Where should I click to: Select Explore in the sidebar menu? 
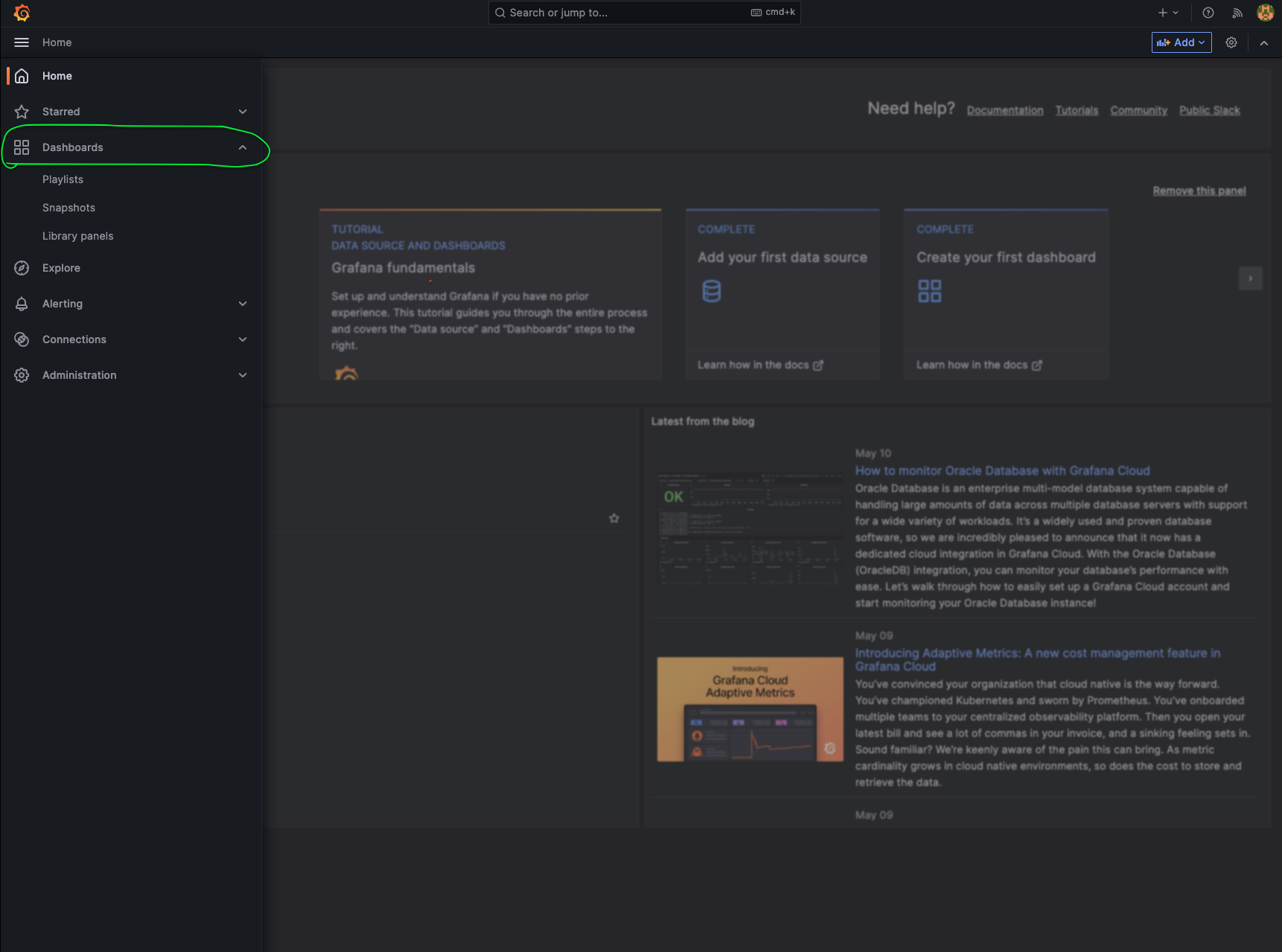61,268
